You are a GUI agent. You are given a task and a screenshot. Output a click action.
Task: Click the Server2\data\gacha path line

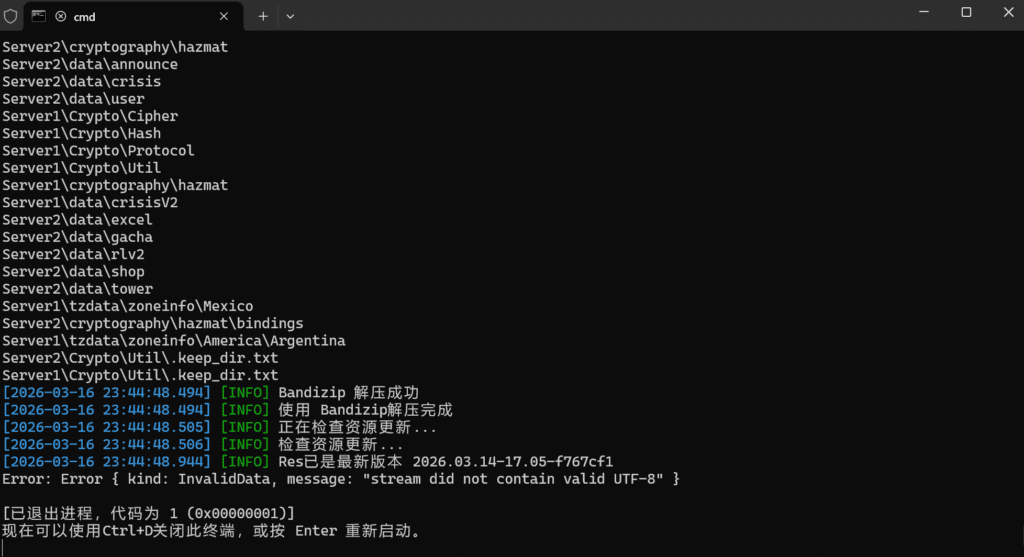77,237
